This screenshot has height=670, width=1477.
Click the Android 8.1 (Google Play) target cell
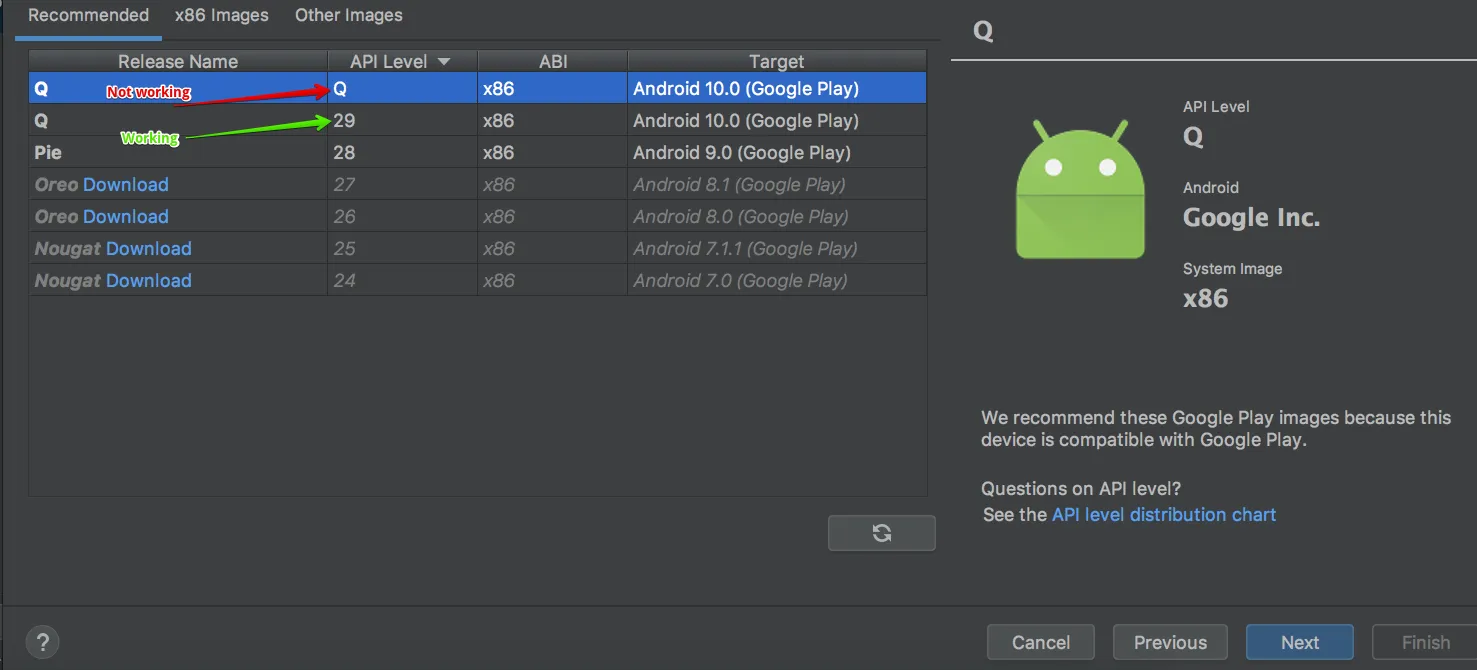pyautogui.click(x=777, y=185)
